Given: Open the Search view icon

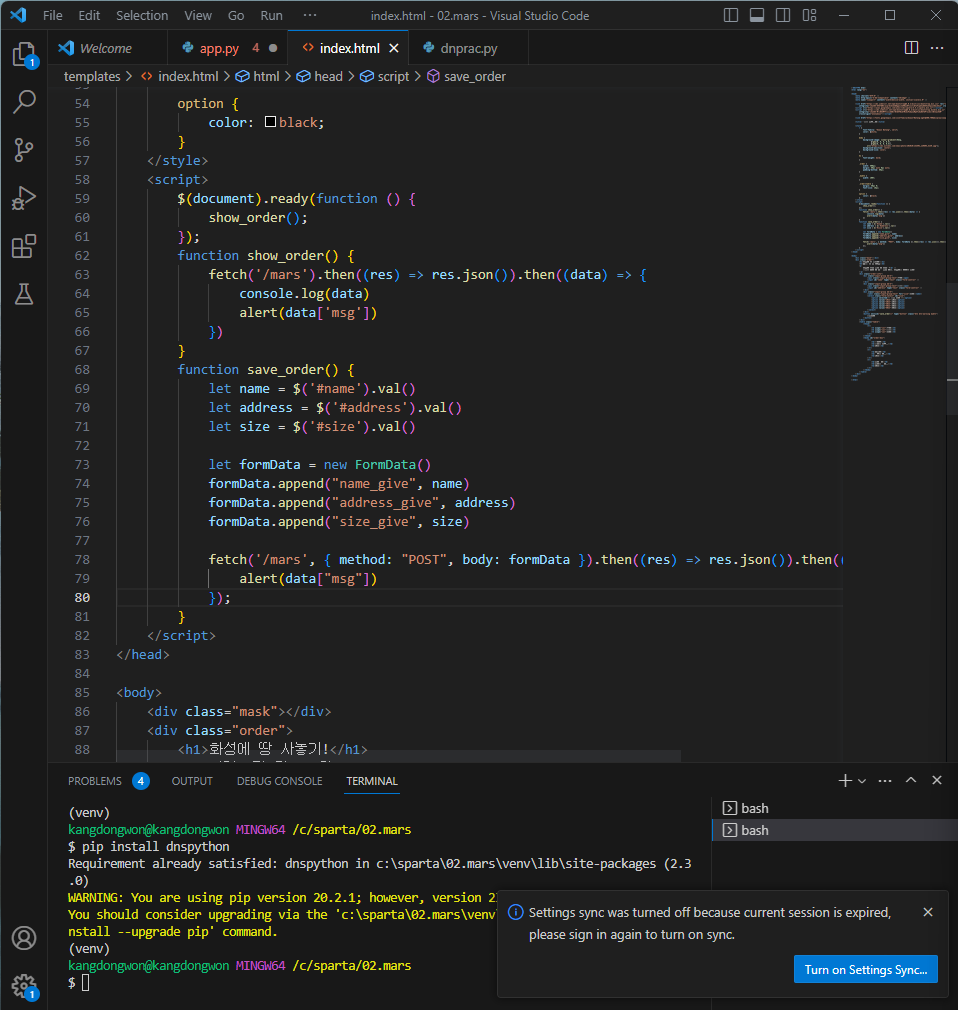Looking at the screenshot, I should point(24,102).
